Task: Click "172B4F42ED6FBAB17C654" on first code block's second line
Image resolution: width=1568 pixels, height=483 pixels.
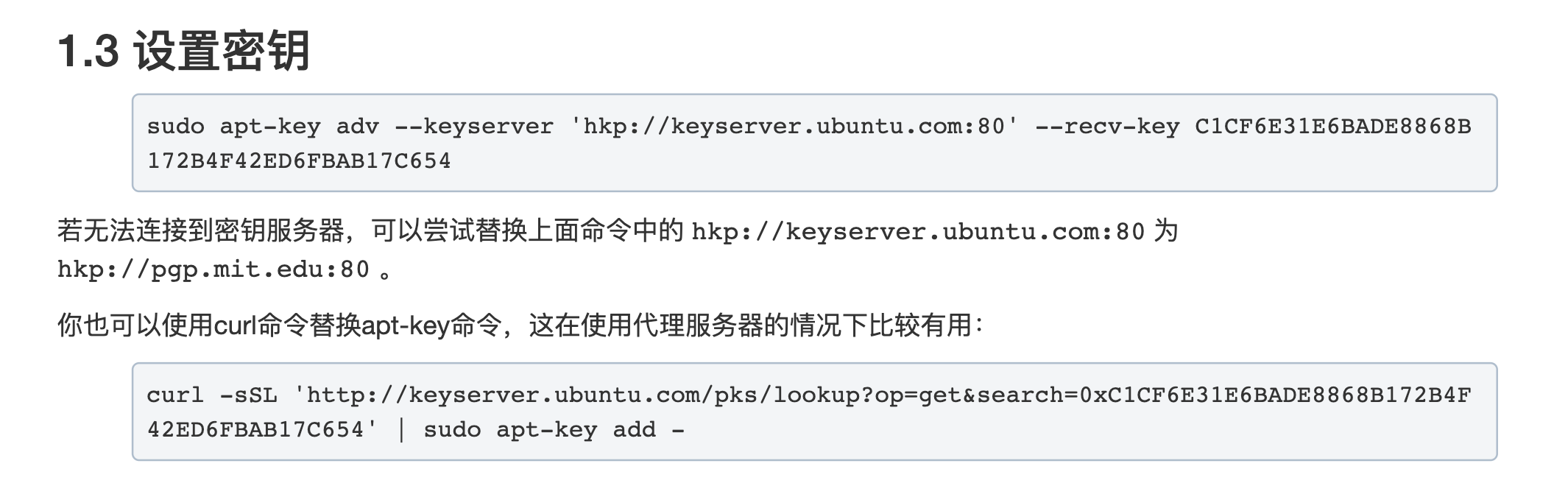Action: click(299, 161)
